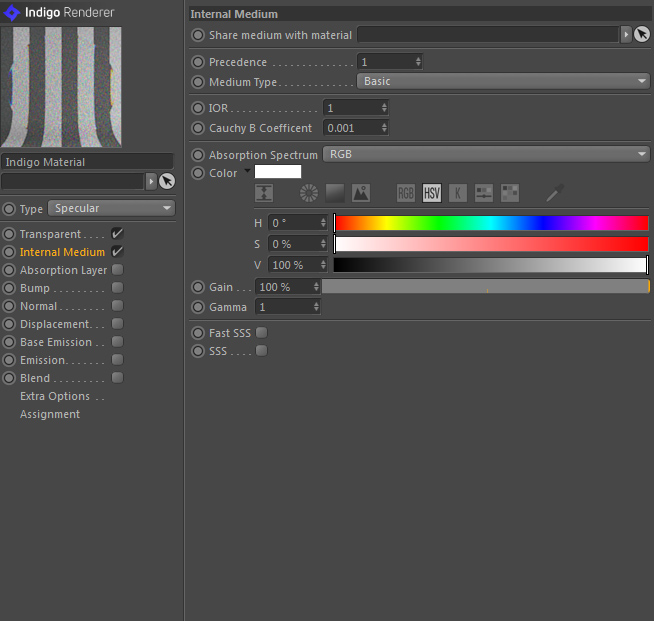The width and height of the screenshot is (654, 621).
Task: Open the Extra Options channel
Action: (55, 396)
